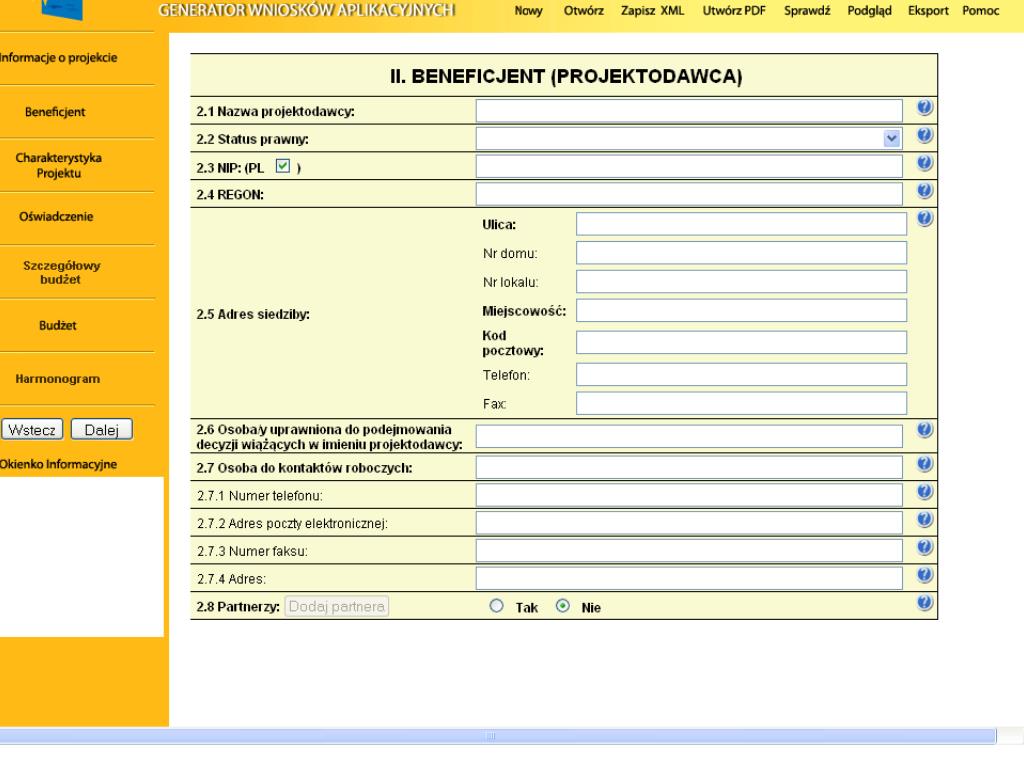Click the Dalej button
This screenshot has height=768, width=1024.
point(101,430)
